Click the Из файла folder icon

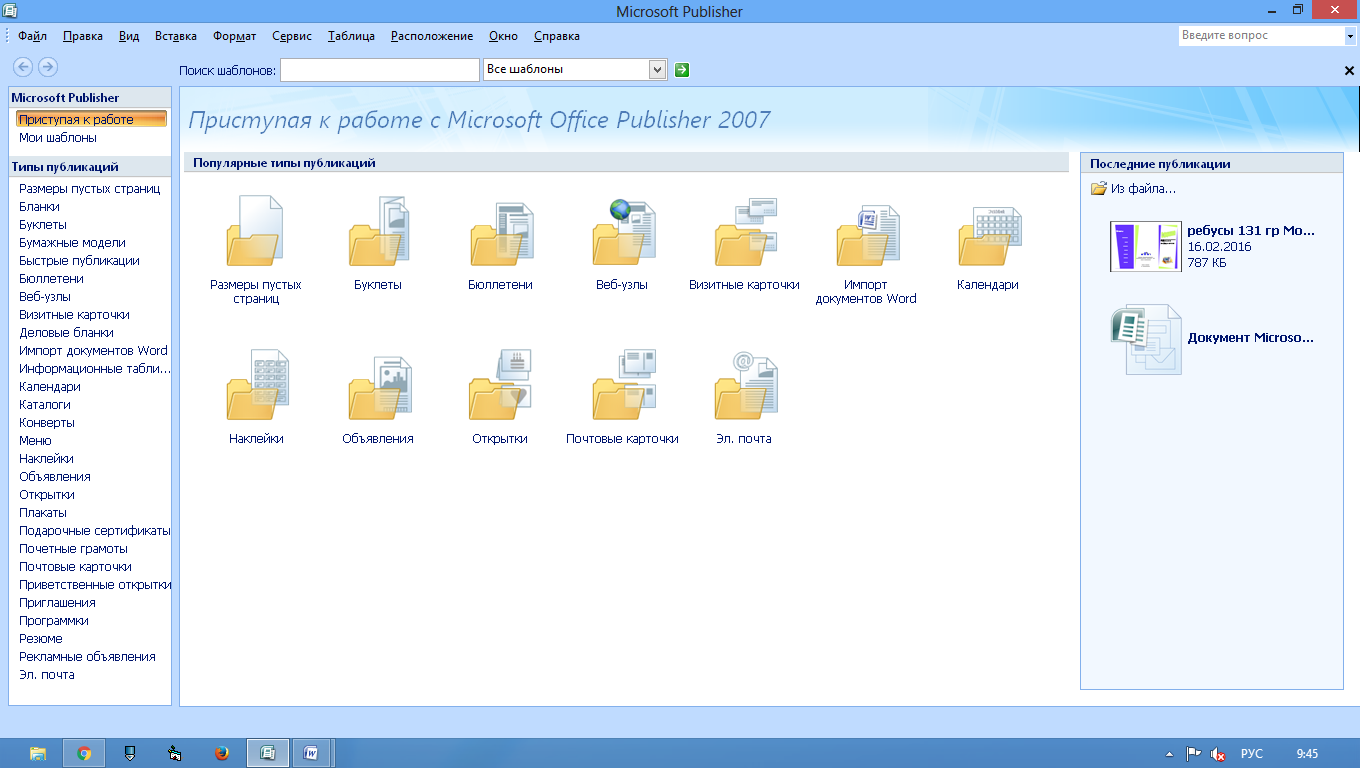click(1099, 188)
